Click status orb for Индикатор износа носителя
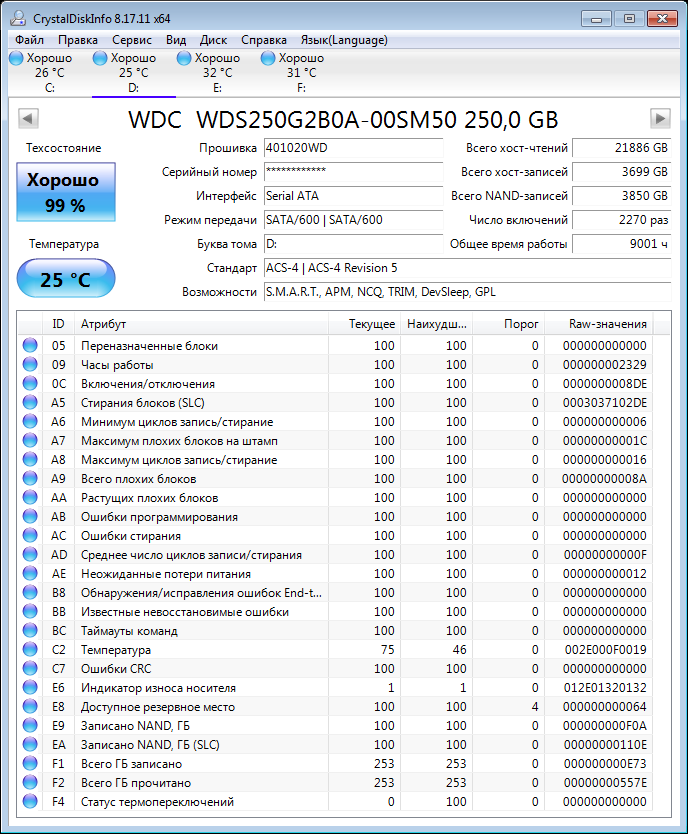 tap(30, 688)
